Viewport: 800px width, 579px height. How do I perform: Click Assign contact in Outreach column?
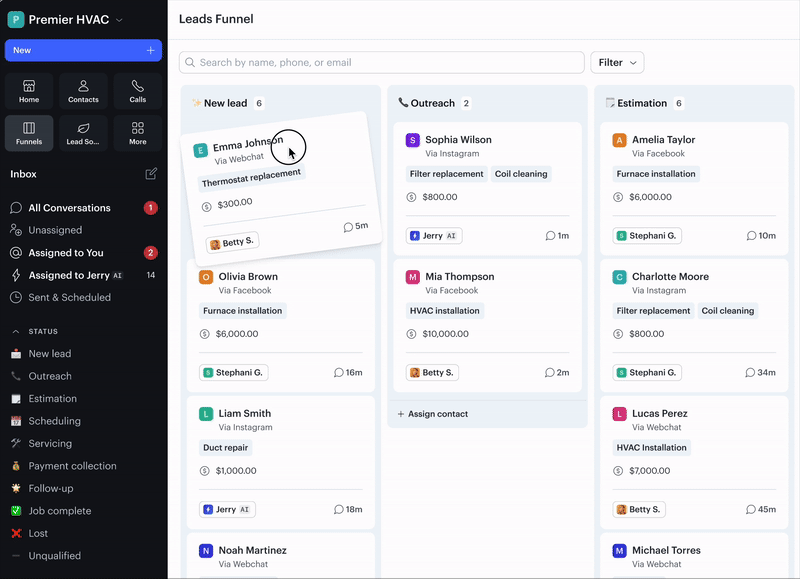point(438,414)
